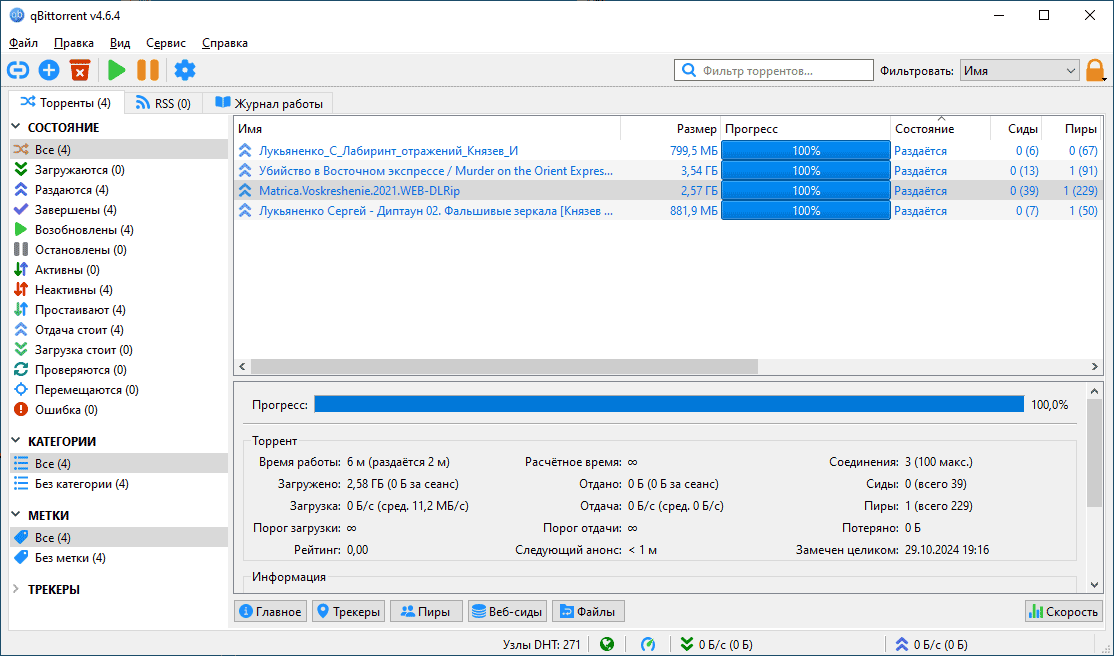Pause torrents with orange pause icon
The image size is (1114, 656).
pos(148,70)
